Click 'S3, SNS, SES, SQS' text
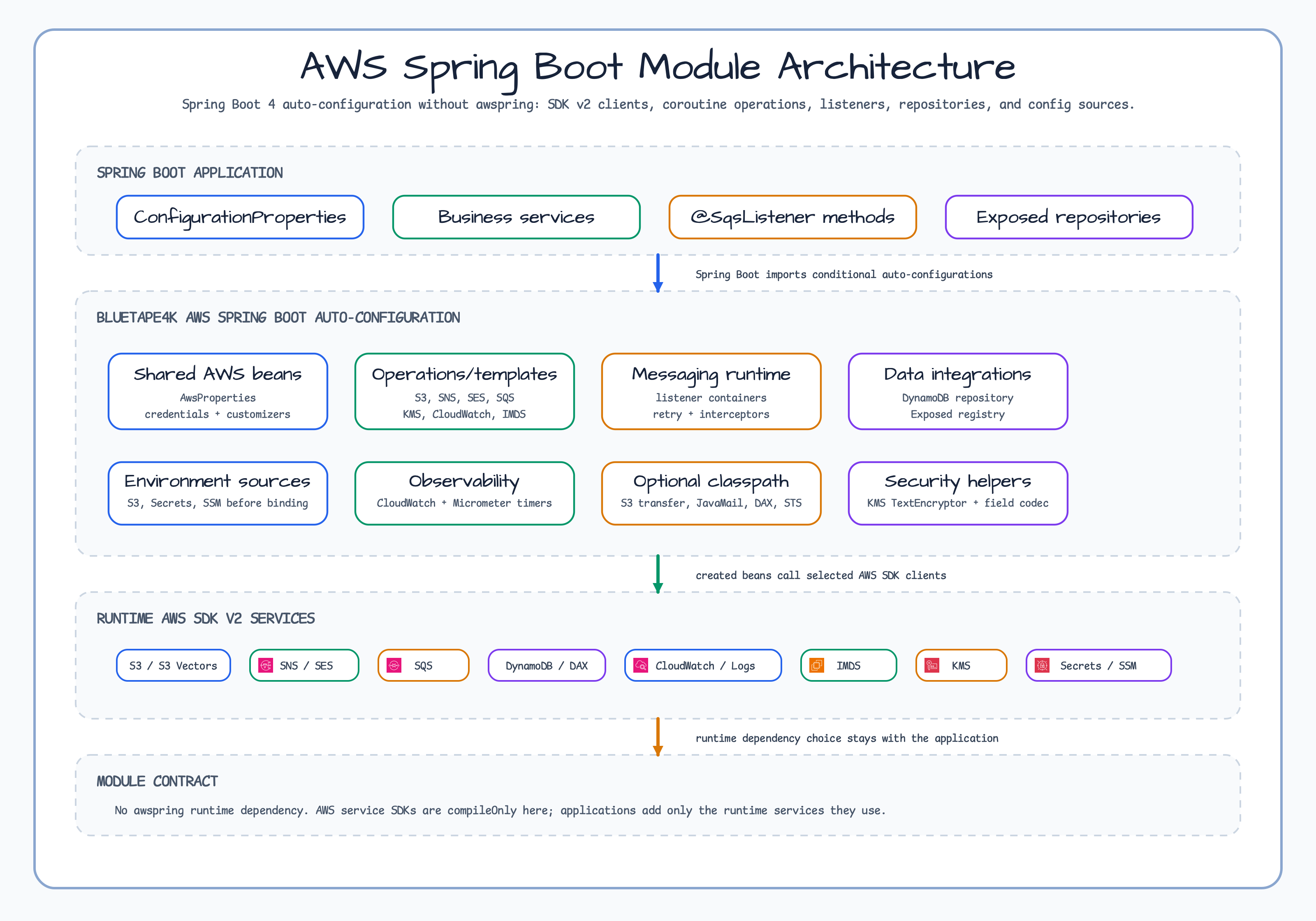Viewport: 1316px width, 921px height. pyautogui.click(x=464, y=398)
